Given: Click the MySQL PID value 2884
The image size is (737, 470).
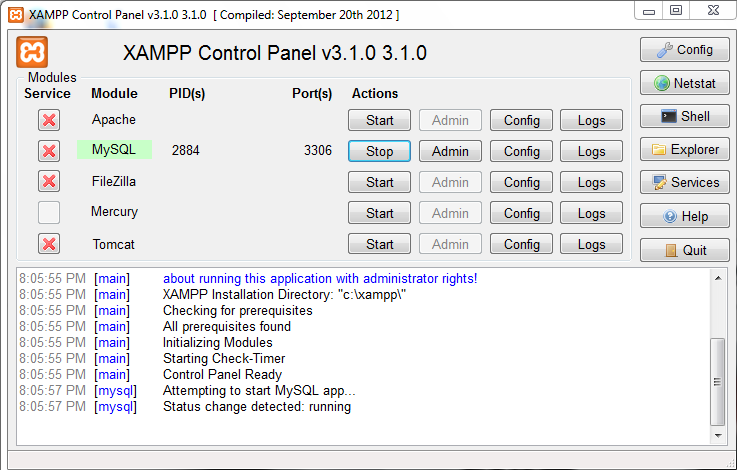Looking at the screenshot, I should click(x=186, y=150).
